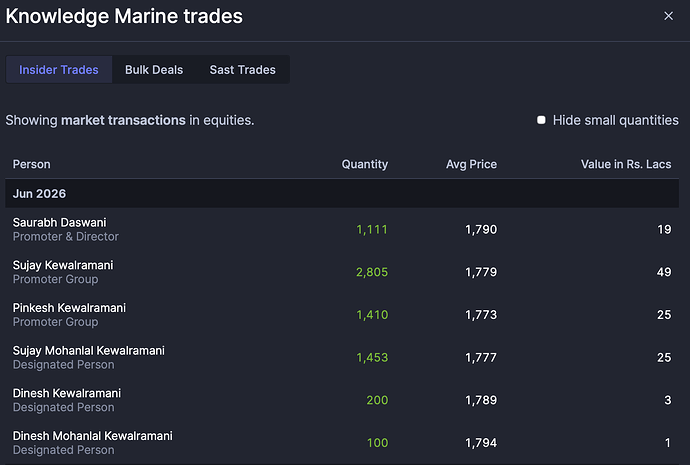Click the Promoter & Director label

(66, 237)
